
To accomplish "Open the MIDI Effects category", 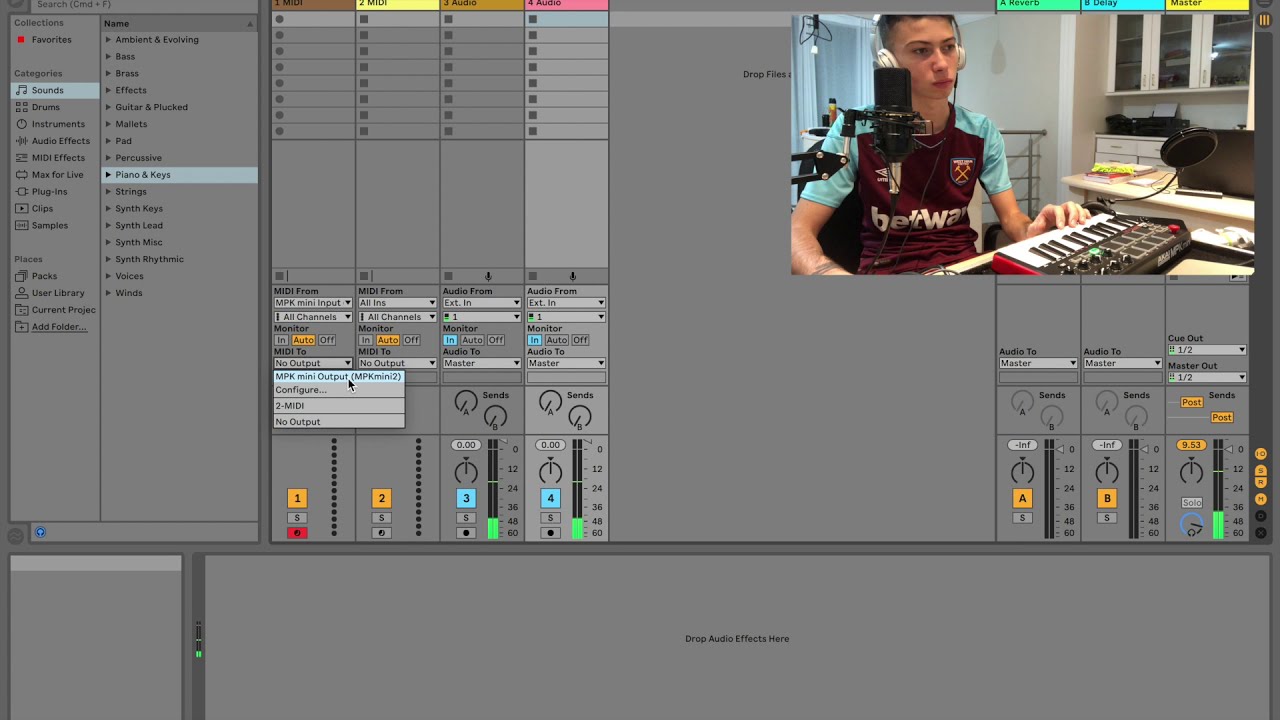I will pyautogui.click(x=55, y=158).
